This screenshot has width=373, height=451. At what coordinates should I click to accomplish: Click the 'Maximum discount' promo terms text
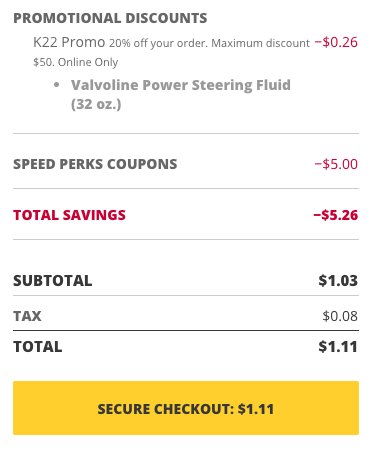click(261, 43)
